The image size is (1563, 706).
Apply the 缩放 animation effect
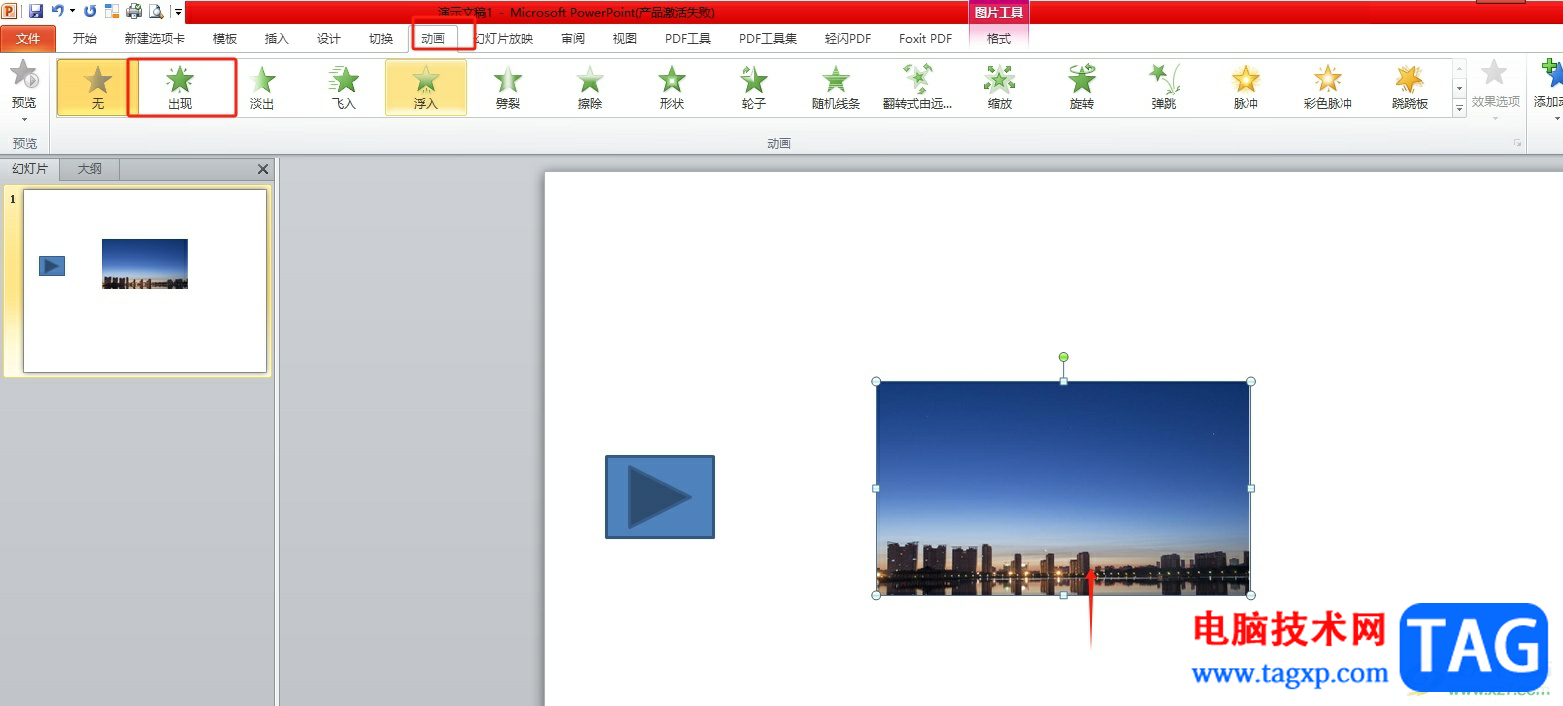point(1000,87)
